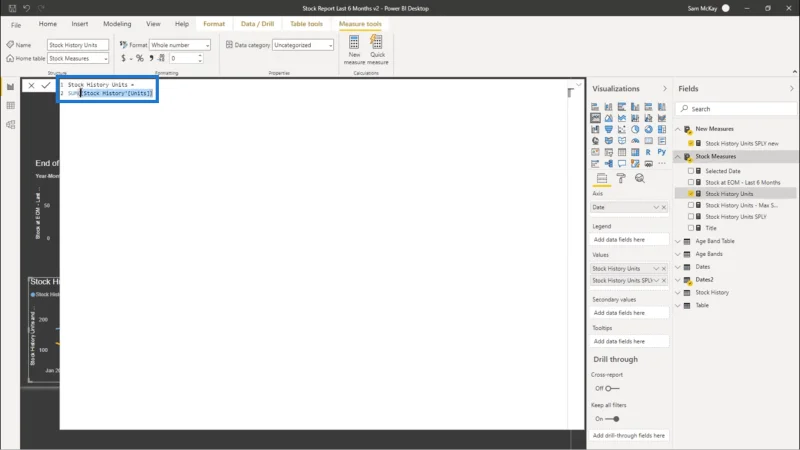This screenshot has width=800, height=450.
Task: Check the Title measure checkbox
Action: pos(691,228)
